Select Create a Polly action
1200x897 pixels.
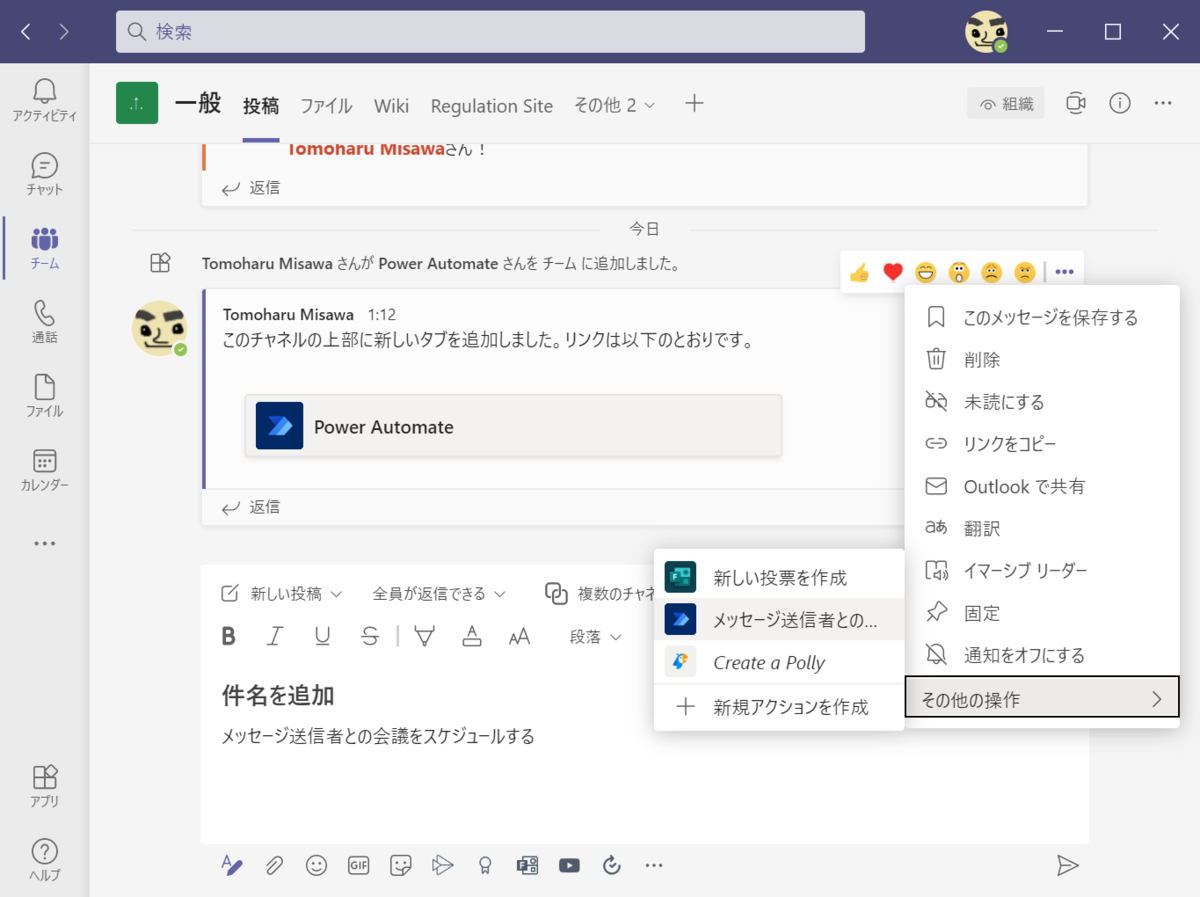coord(779,662)
